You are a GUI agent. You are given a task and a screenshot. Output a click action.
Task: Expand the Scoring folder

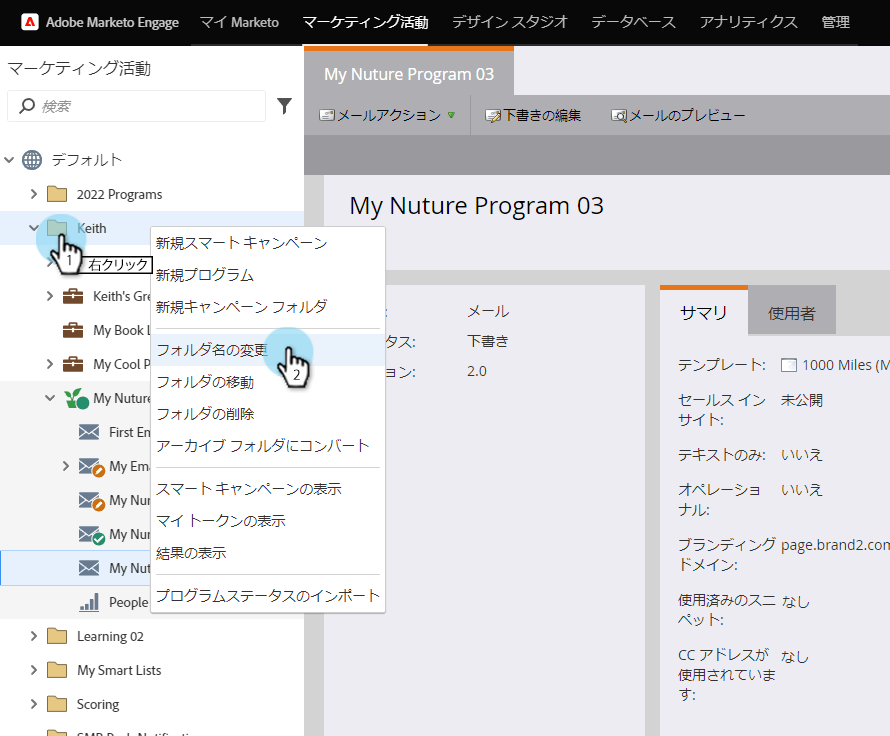[x=34, y=704]
